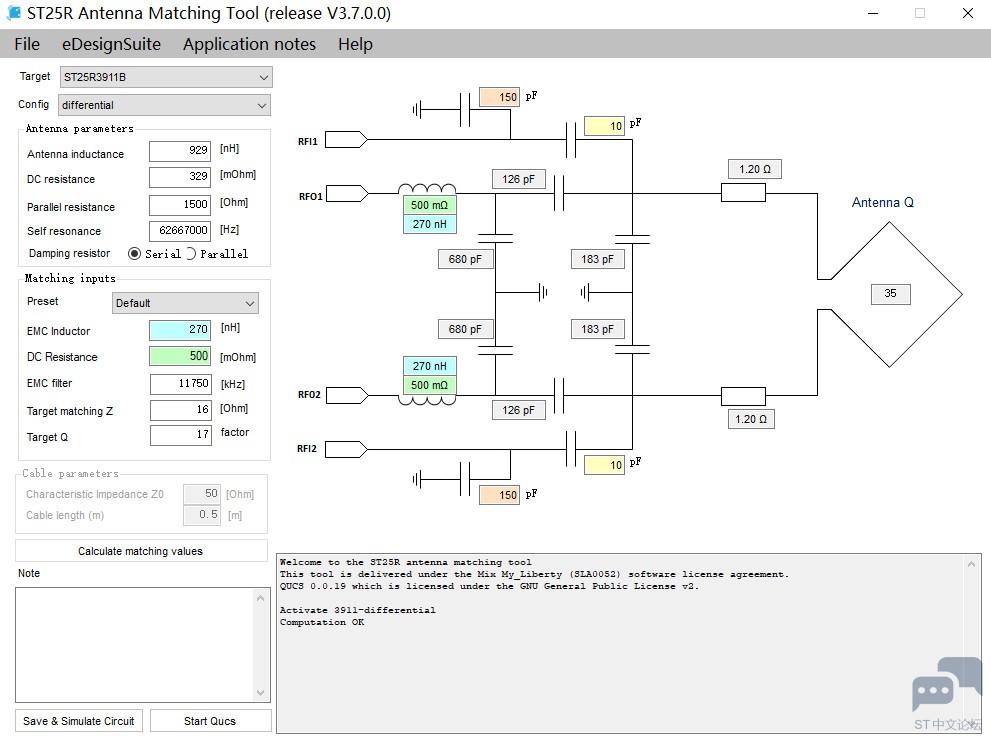Click the EMC Inductor 270 field
This screenshot has height=740, width=991.
[180, 329]
